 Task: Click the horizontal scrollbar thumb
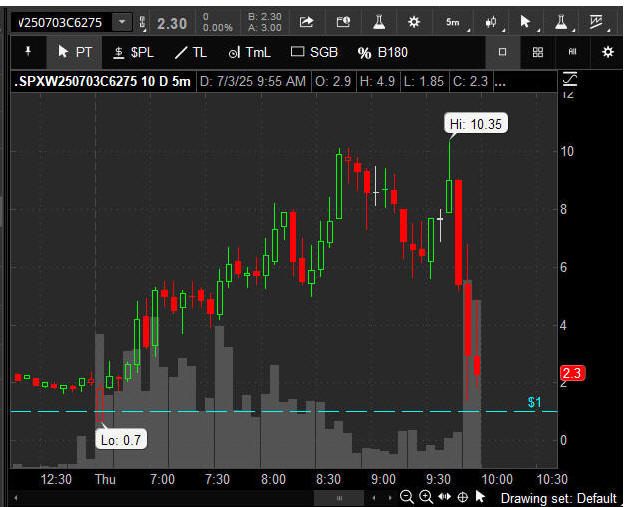(x=339, y=498)
